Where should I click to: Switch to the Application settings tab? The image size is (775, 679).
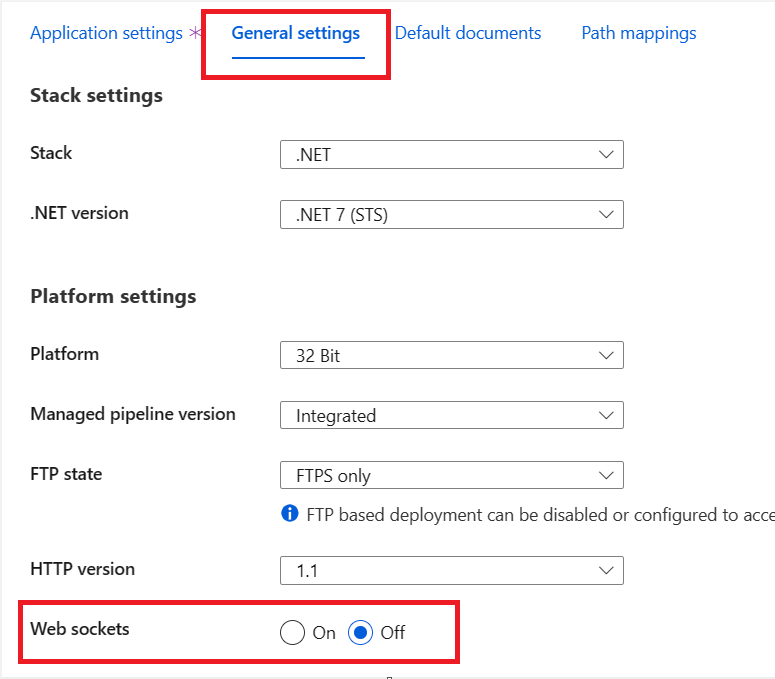106,33
